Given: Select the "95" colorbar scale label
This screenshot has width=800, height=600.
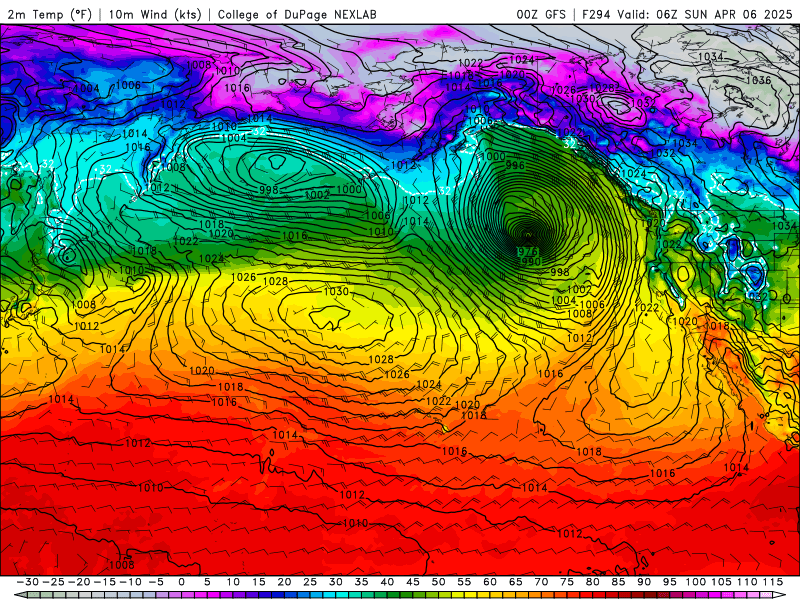Looking at the screenshot, I should (x=669, y=582).
